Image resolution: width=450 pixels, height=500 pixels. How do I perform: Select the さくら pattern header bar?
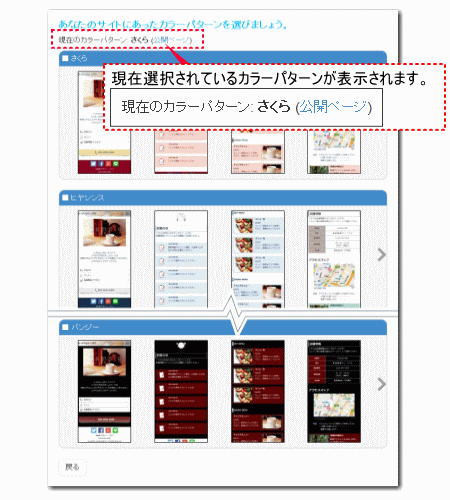pos(223,58)
